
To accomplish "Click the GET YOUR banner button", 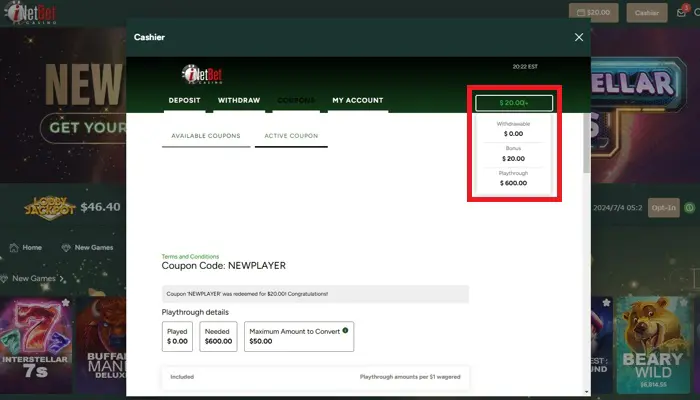I will [84, 128].
